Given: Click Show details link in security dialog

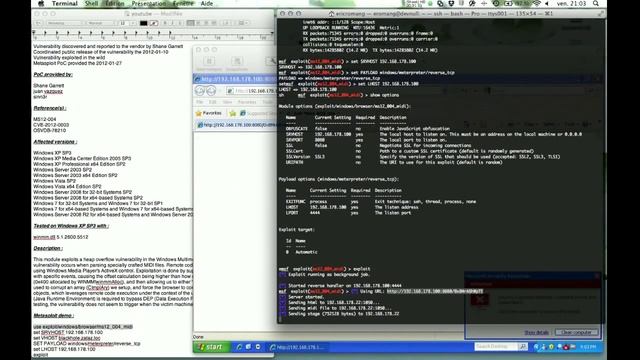Looking at the screenshot, I should [x=536, y=332].
